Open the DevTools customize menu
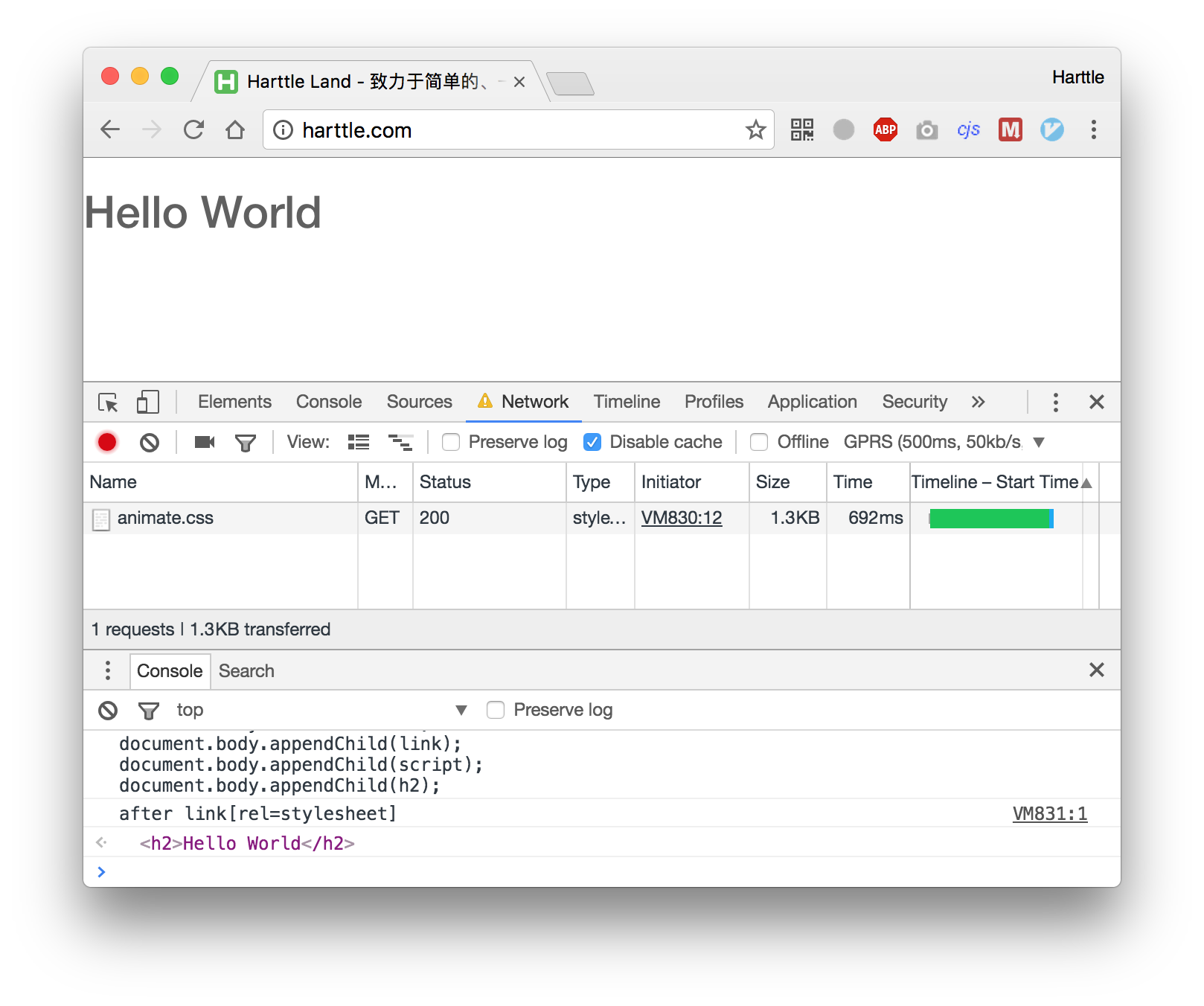The height and width of the screenshot is (1006, 1204). coord(1055,402)
